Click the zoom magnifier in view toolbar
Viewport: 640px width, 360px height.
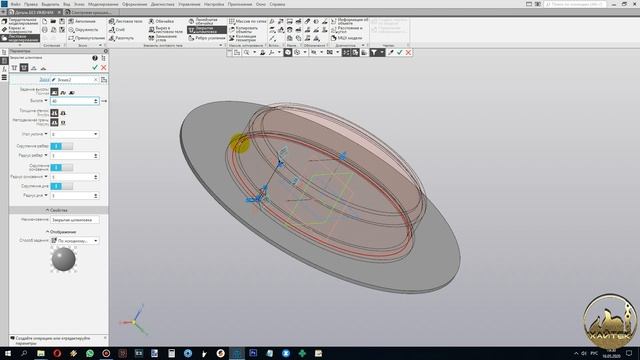(247, 53)
